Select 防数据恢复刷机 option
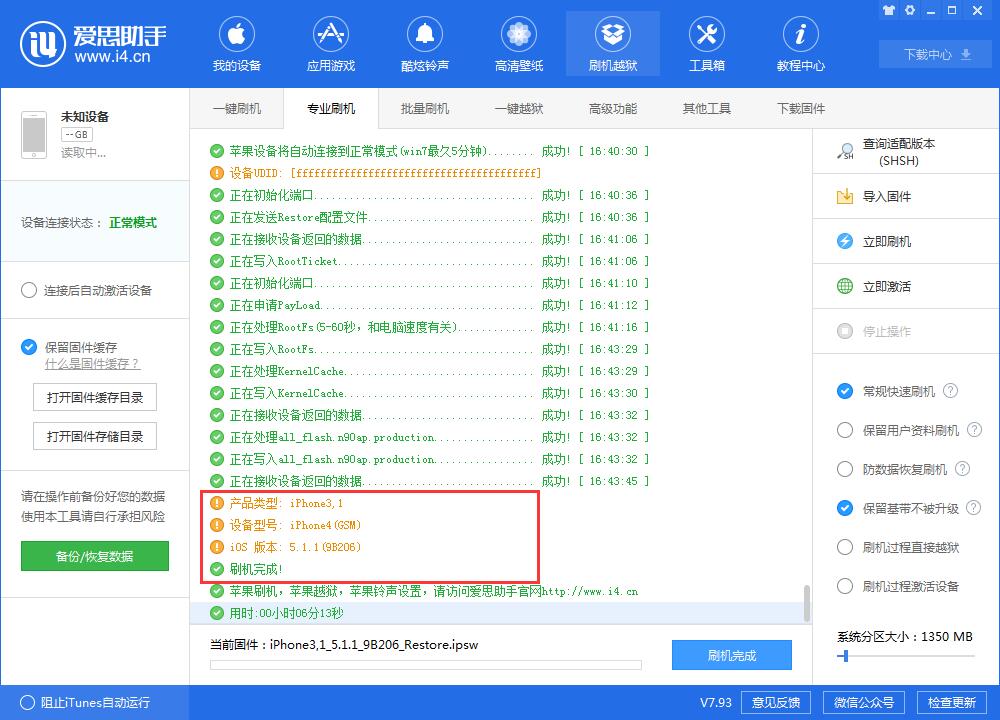The width and height of the screenshot is (1000, 720). [844, 469]
